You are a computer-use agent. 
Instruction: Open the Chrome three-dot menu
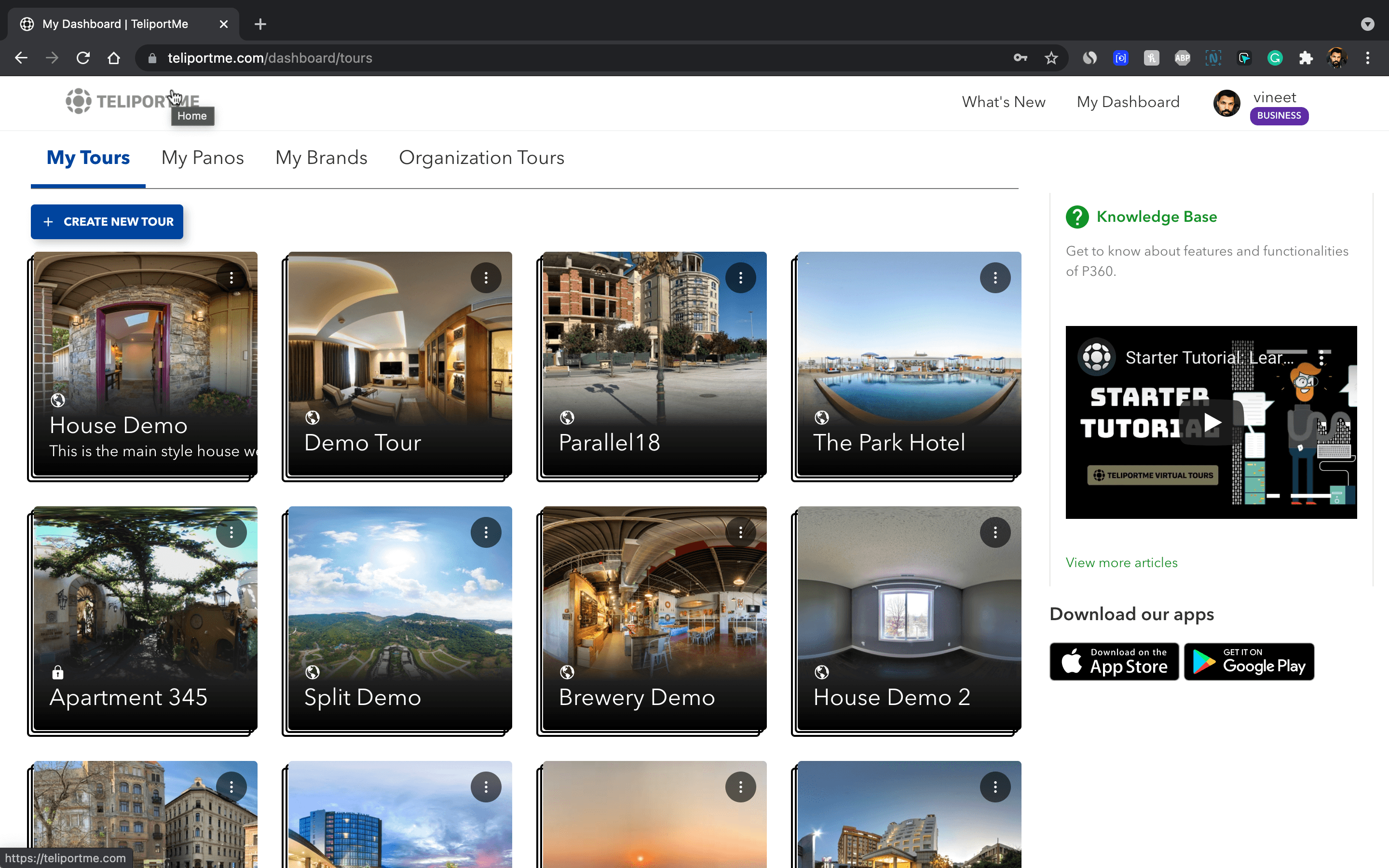click(x=1368, y=57)
